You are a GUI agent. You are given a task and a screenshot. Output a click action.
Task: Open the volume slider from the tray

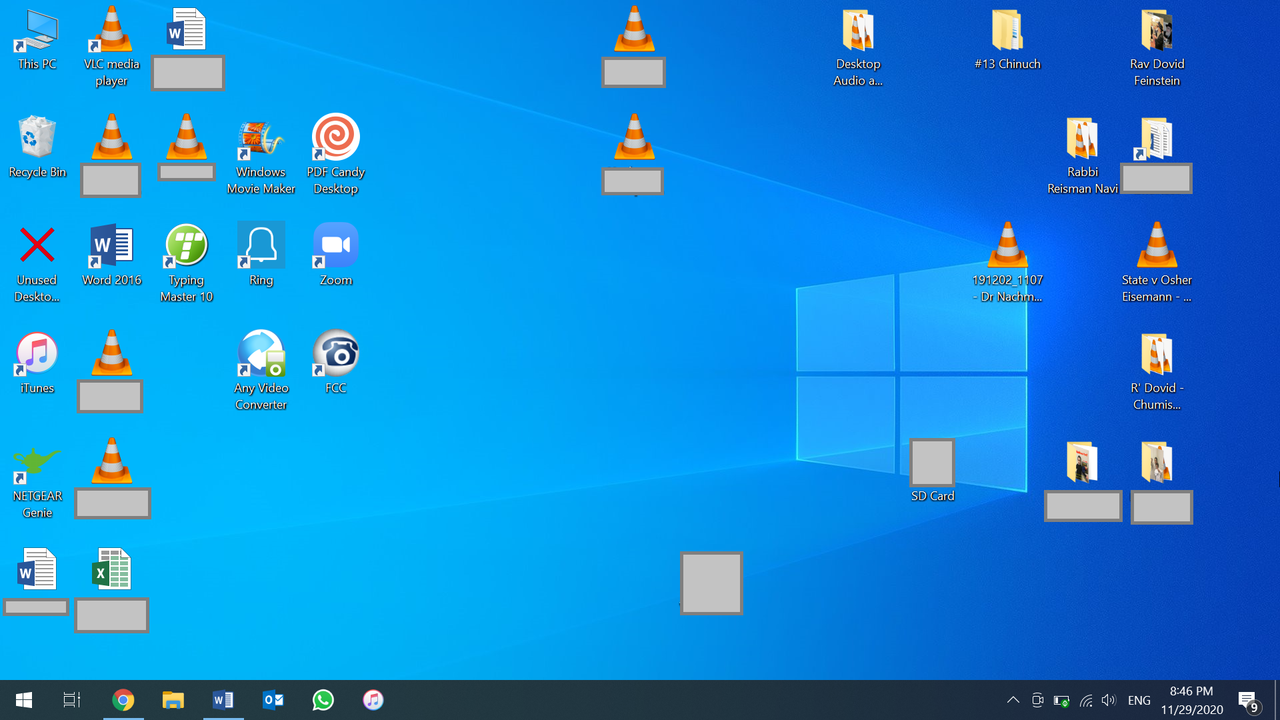point(1109,699)
